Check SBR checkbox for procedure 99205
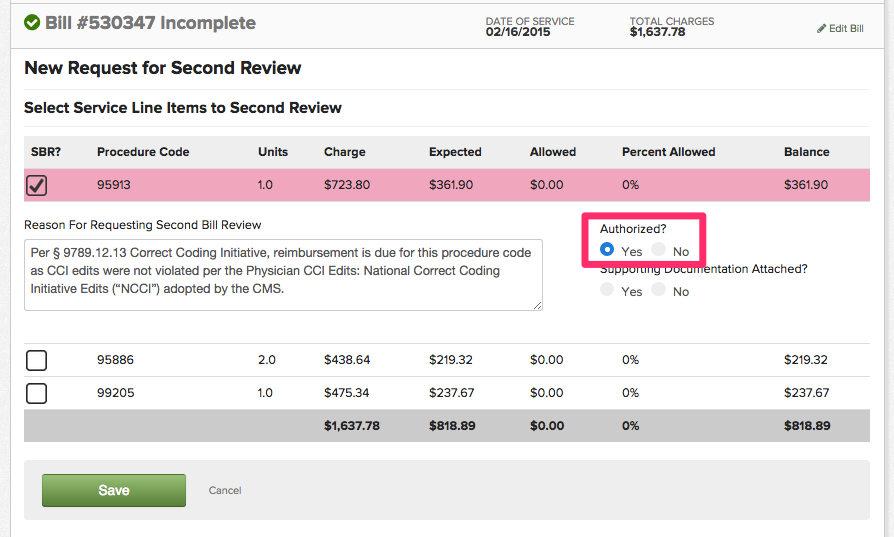 pos(36,393)
